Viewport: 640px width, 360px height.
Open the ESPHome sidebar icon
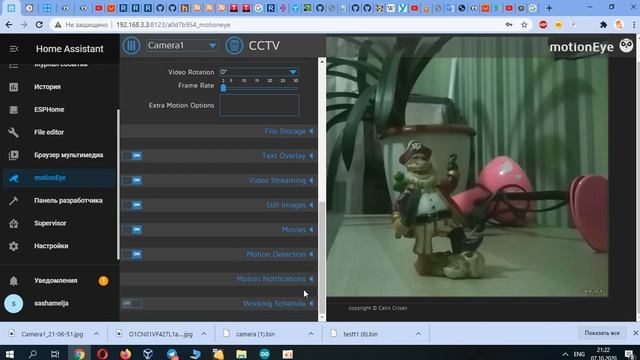14,110
